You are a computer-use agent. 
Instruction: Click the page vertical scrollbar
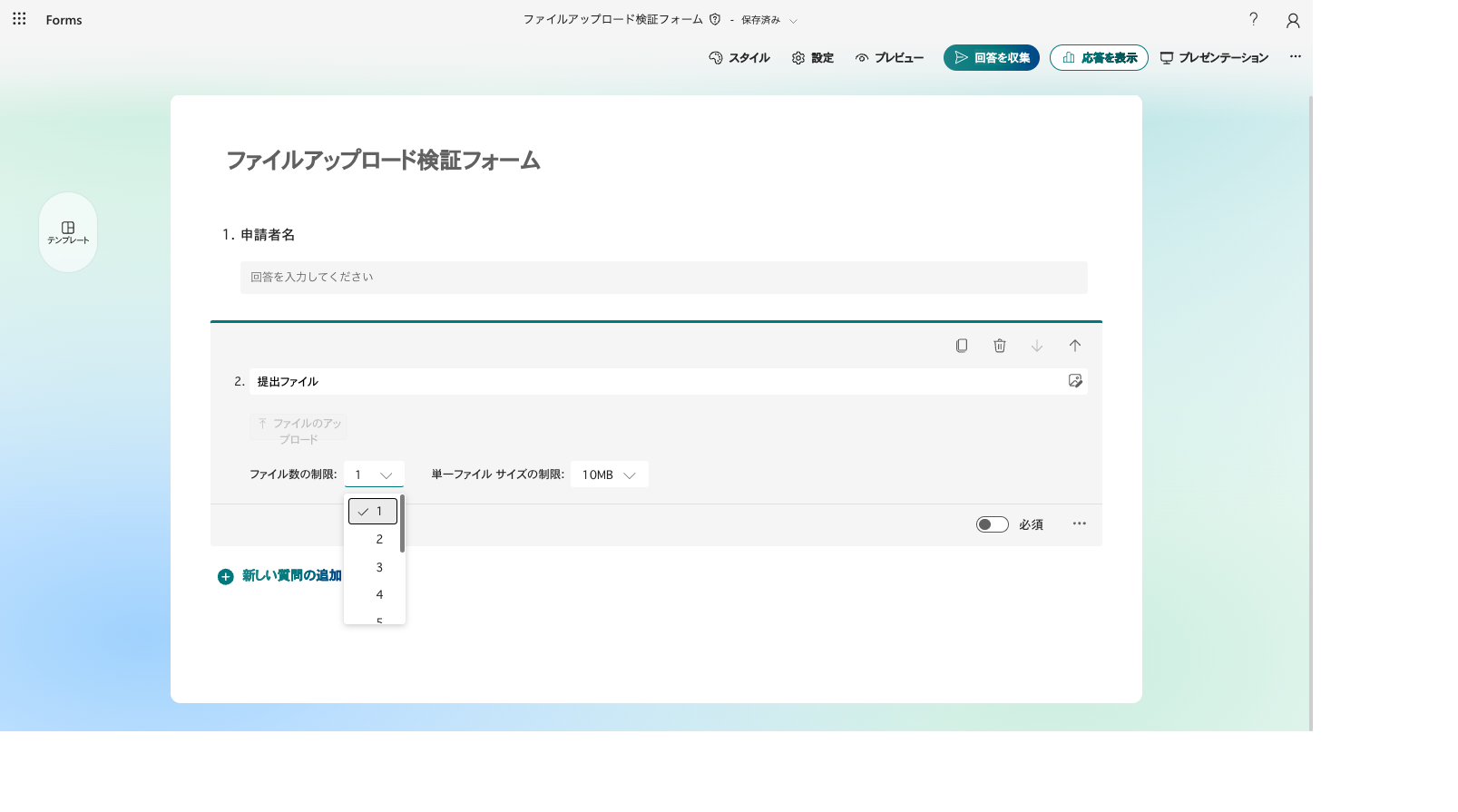coord(1309,413)
